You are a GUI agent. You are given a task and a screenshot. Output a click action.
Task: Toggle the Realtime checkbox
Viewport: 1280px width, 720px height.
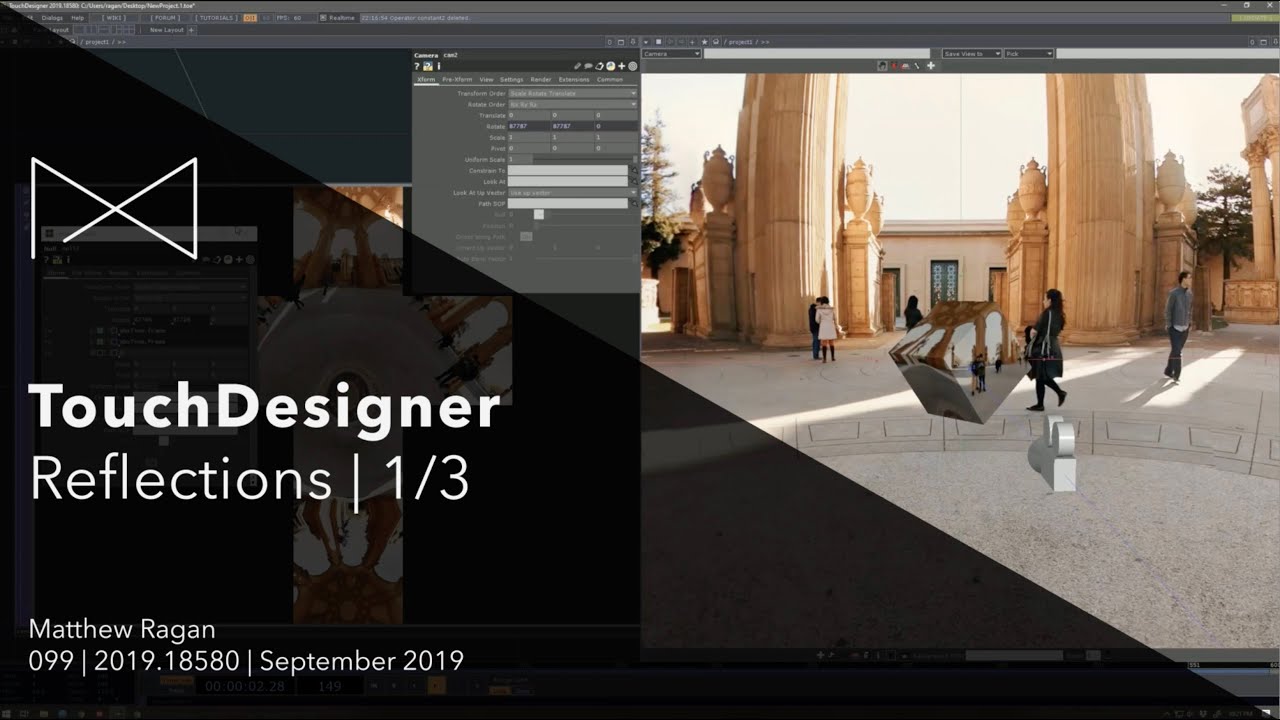point(322,18)
